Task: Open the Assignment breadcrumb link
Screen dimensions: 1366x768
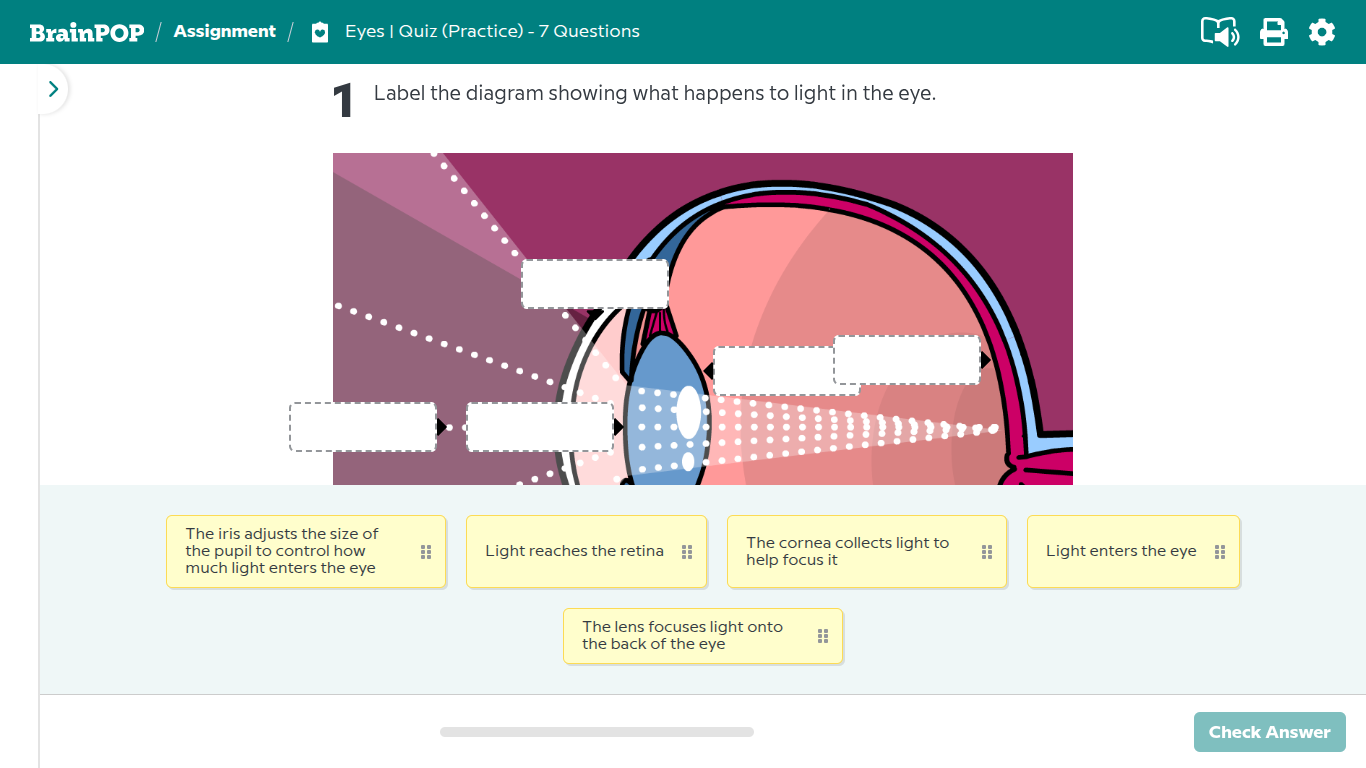Action: click(x=224, y=31)
